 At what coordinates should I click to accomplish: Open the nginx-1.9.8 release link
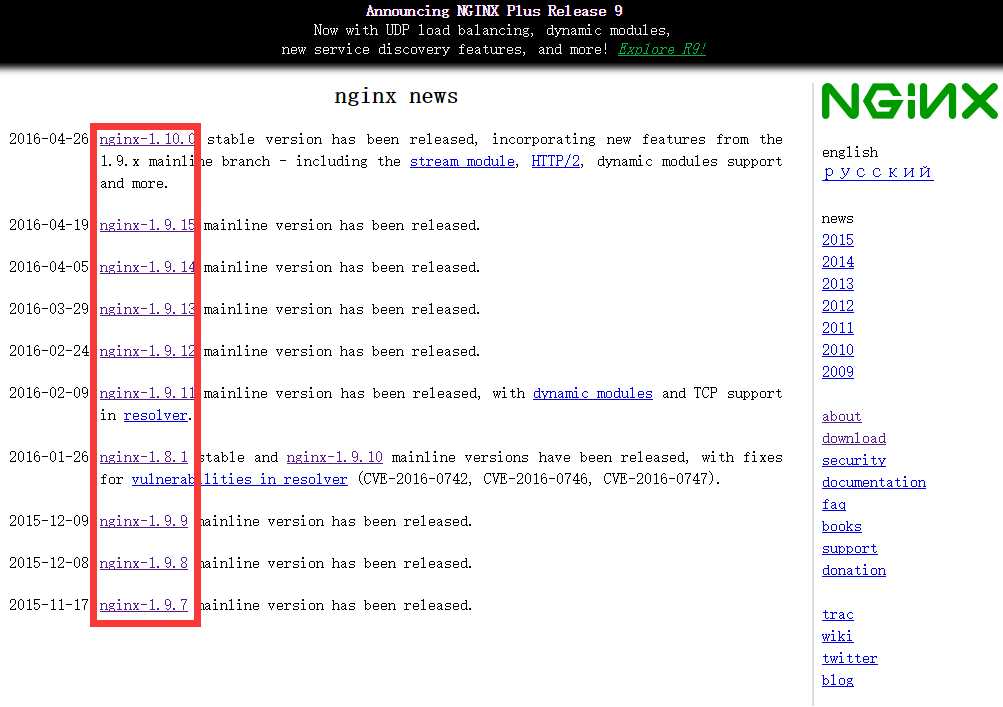(144, 563)
